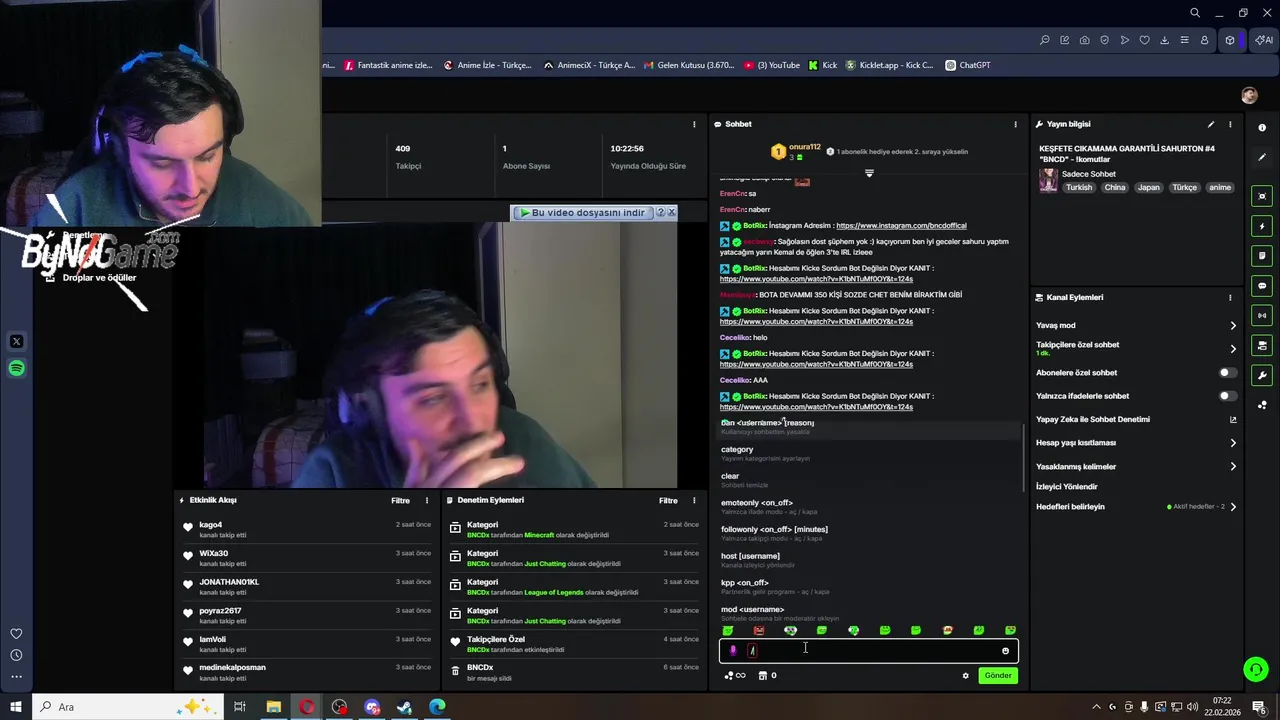Open Task View on the taskbar
The image size is (1280, 720).
[x=240, y=707]
